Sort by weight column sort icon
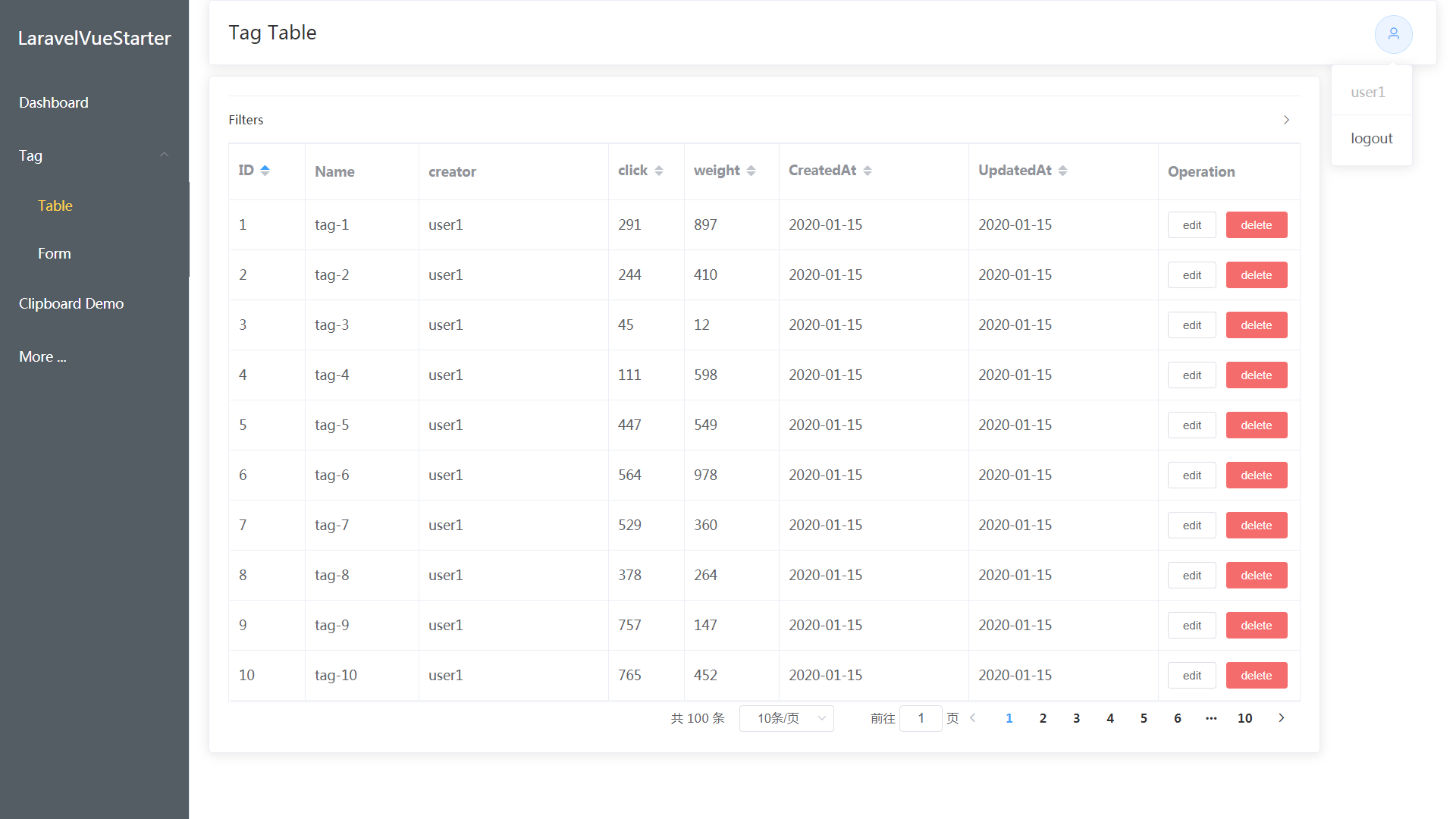 pos(751,171)
